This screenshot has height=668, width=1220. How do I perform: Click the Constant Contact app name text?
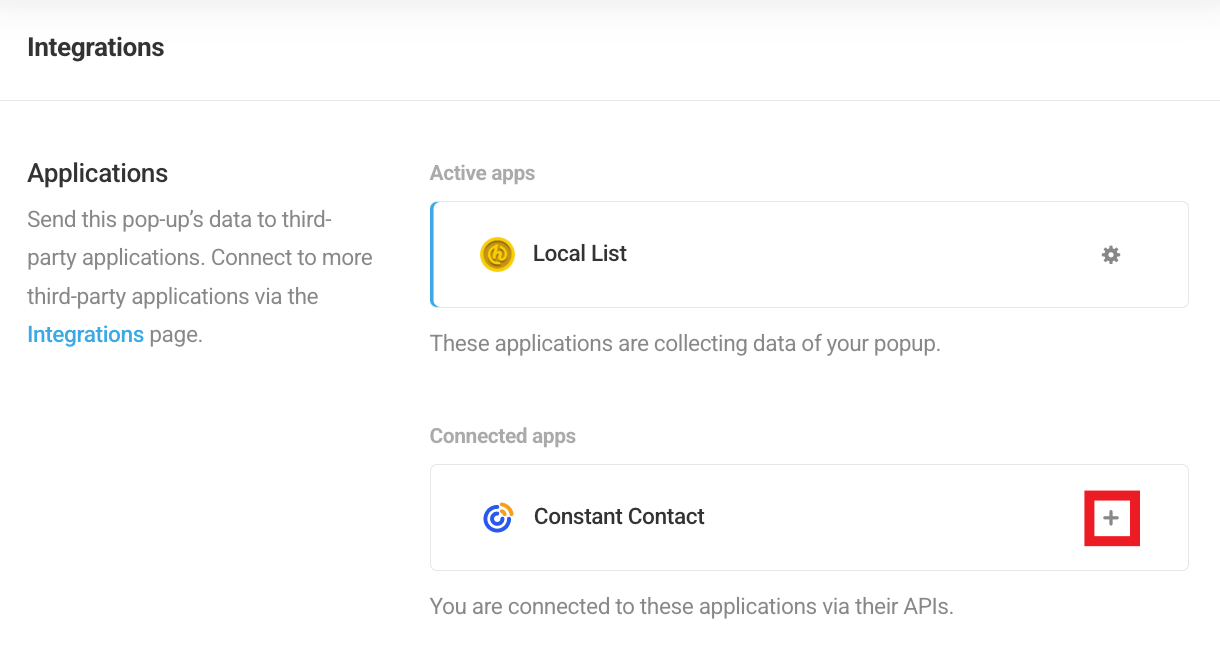(x=620, y=517)
